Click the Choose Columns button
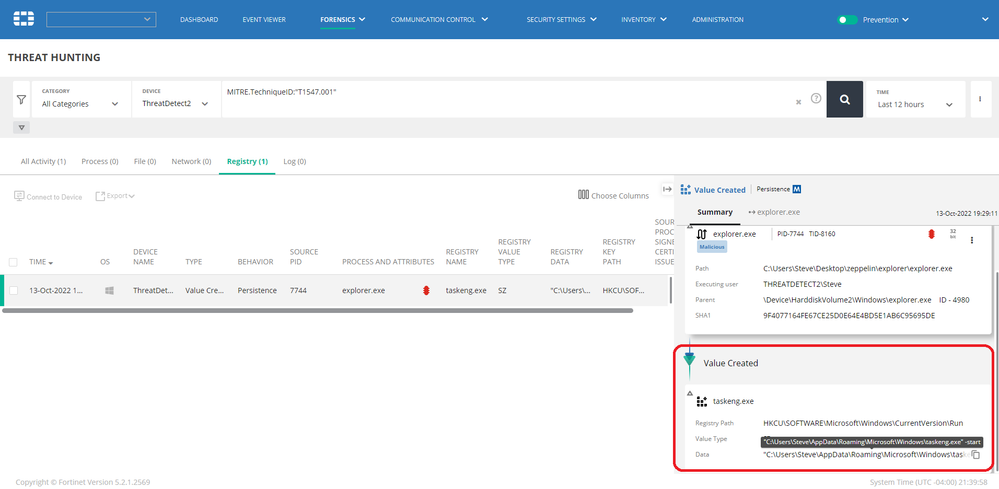This screenshot has width=999, height=489. pos(613,195)
